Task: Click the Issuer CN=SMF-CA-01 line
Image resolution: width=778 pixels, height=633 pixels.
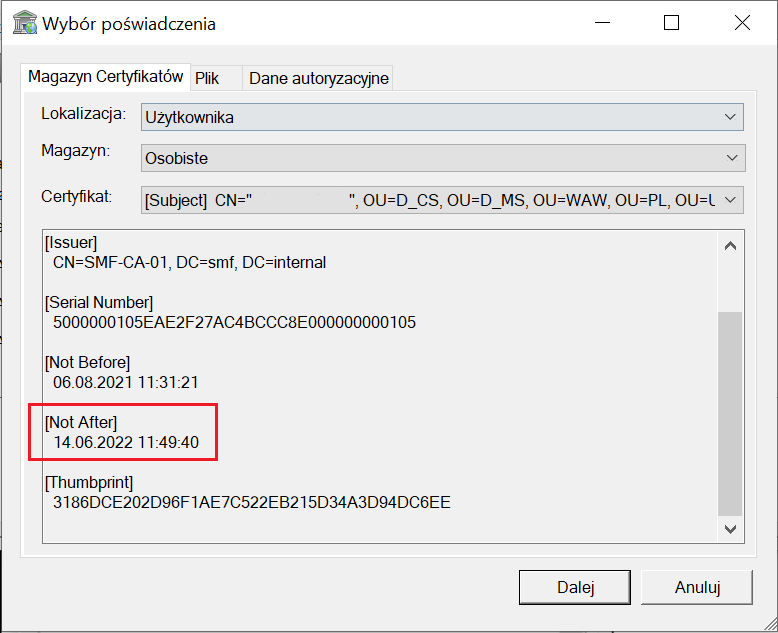Action: tap(189, 262)
